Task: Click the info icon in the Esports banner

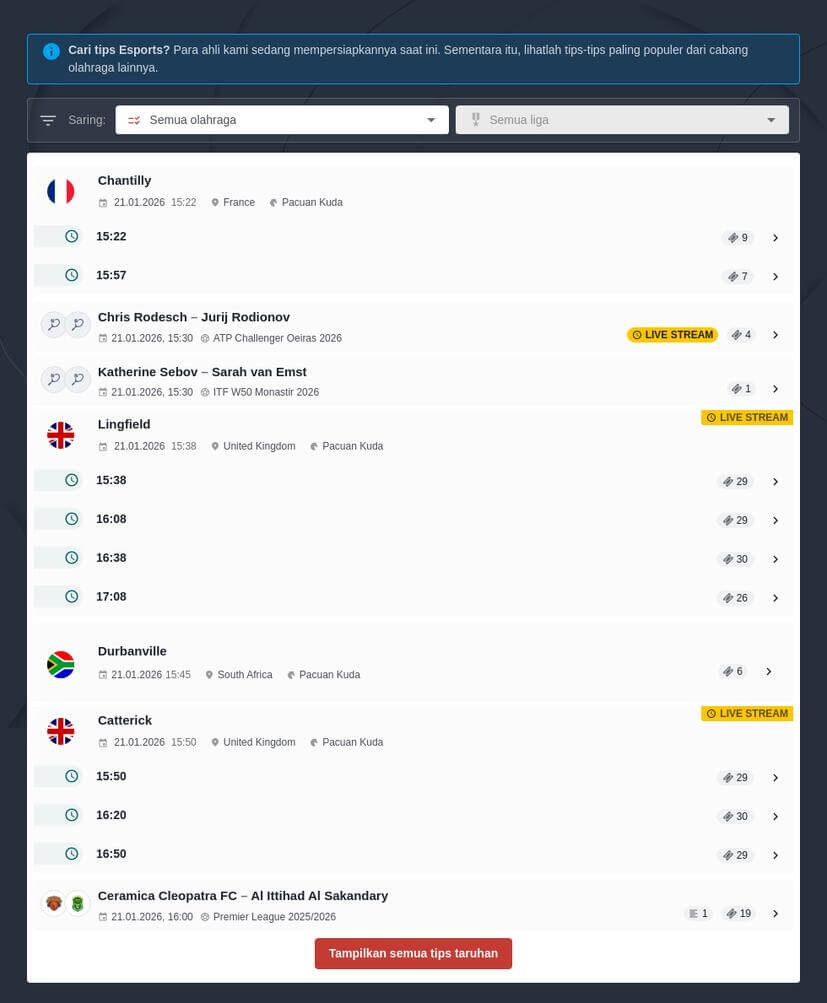Action: point(51,51)
